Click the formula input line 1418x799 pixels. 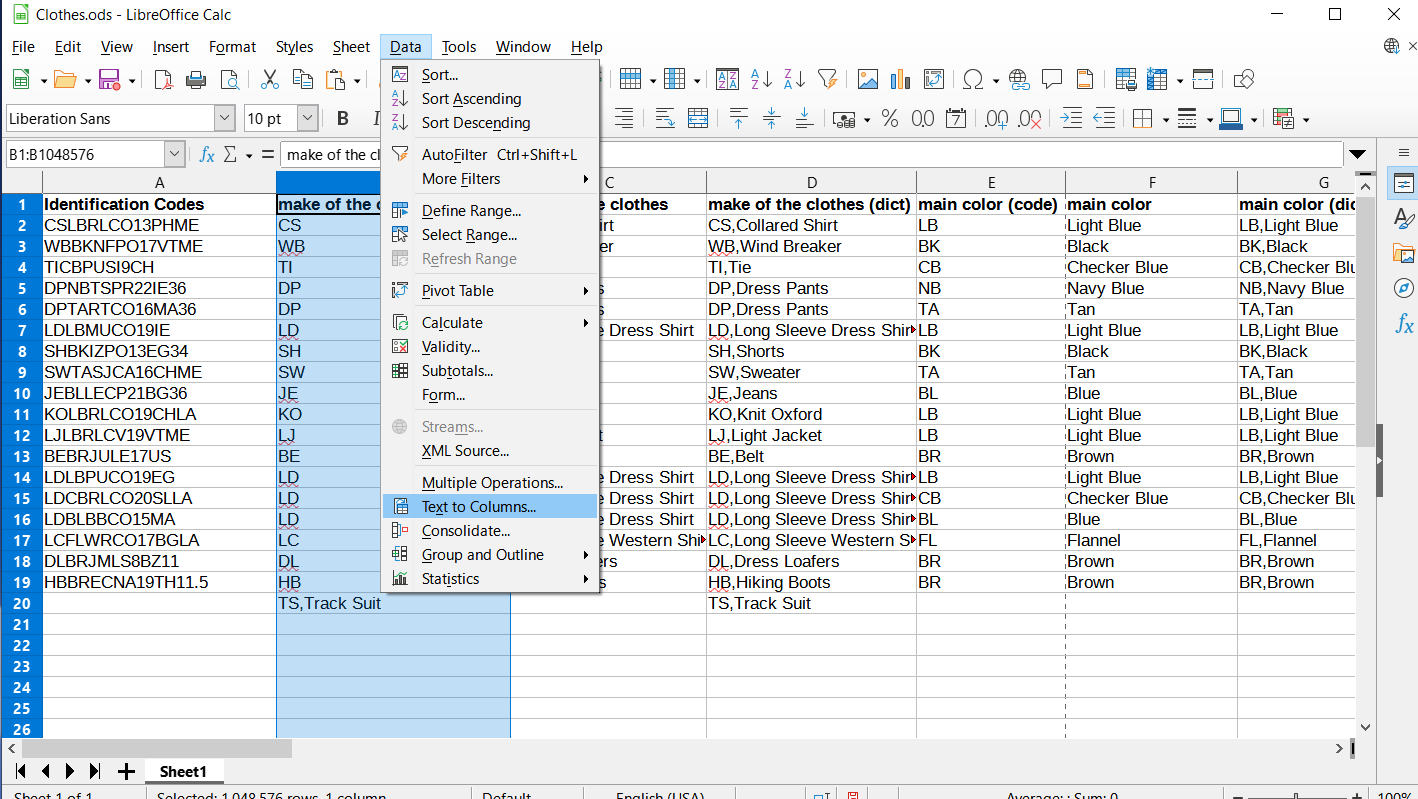click(x=810, y=155)
